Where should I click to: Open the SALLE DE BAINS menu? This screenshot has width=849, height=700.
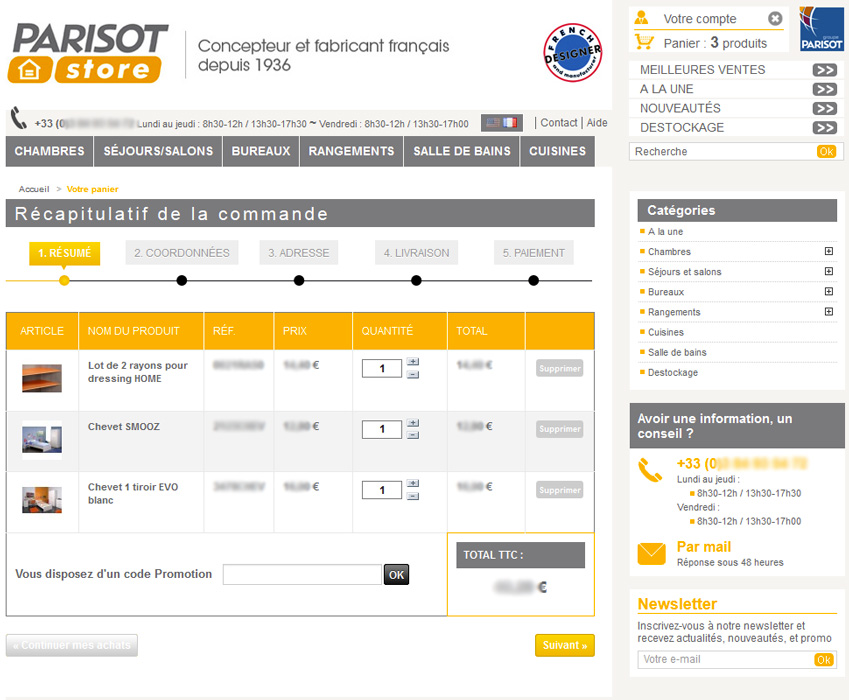462,151
